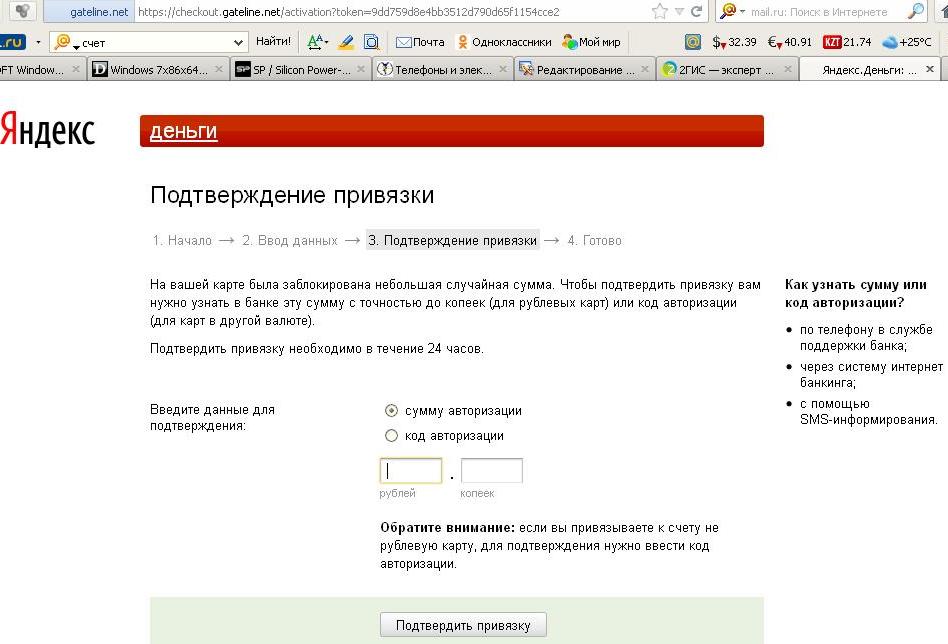Viewport: 948px width, 644px height.
Task: Click the small arrow next to the .ru logo
Action: coord(38,42)
